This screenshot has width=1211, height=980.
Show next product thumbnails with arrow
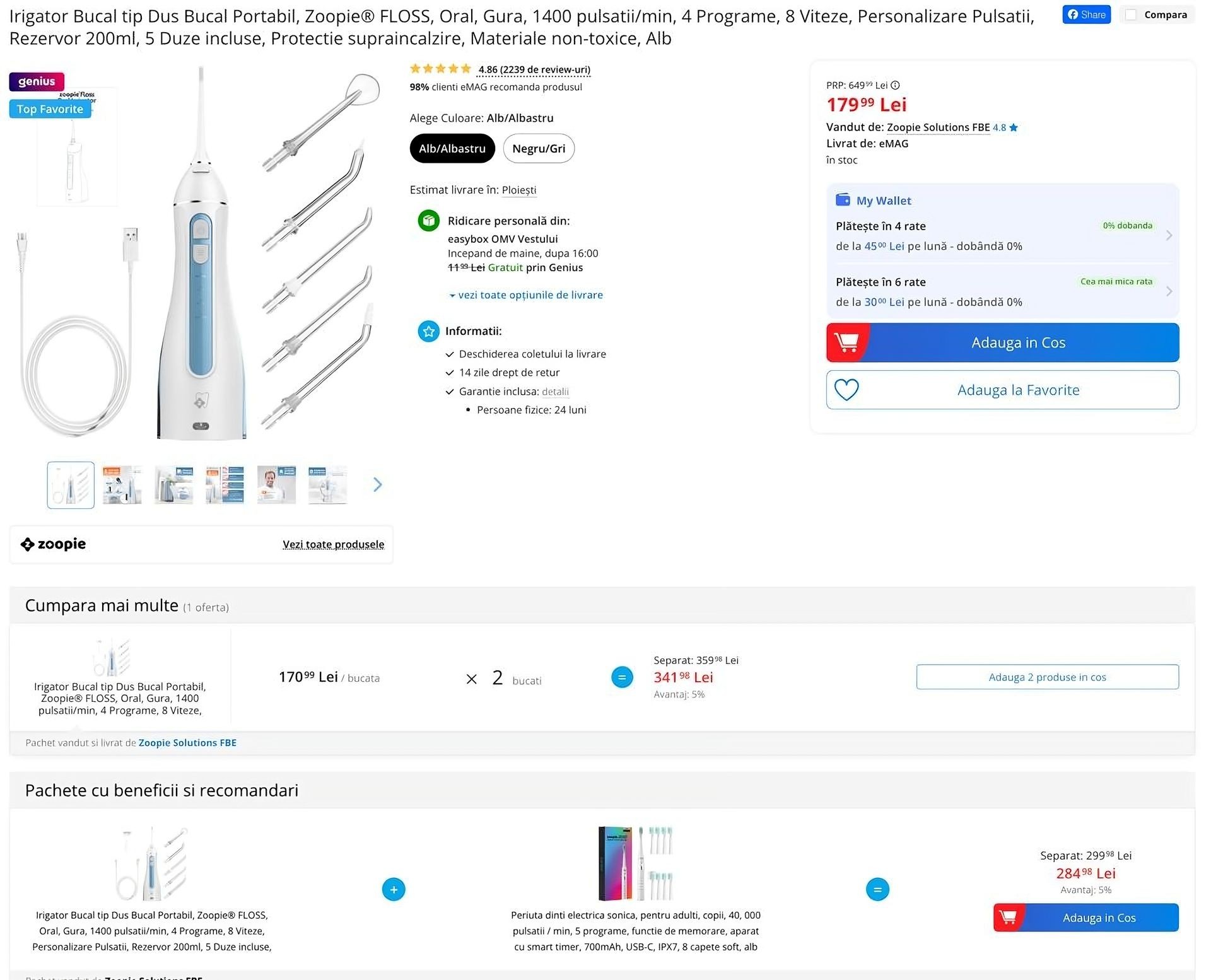377,484
